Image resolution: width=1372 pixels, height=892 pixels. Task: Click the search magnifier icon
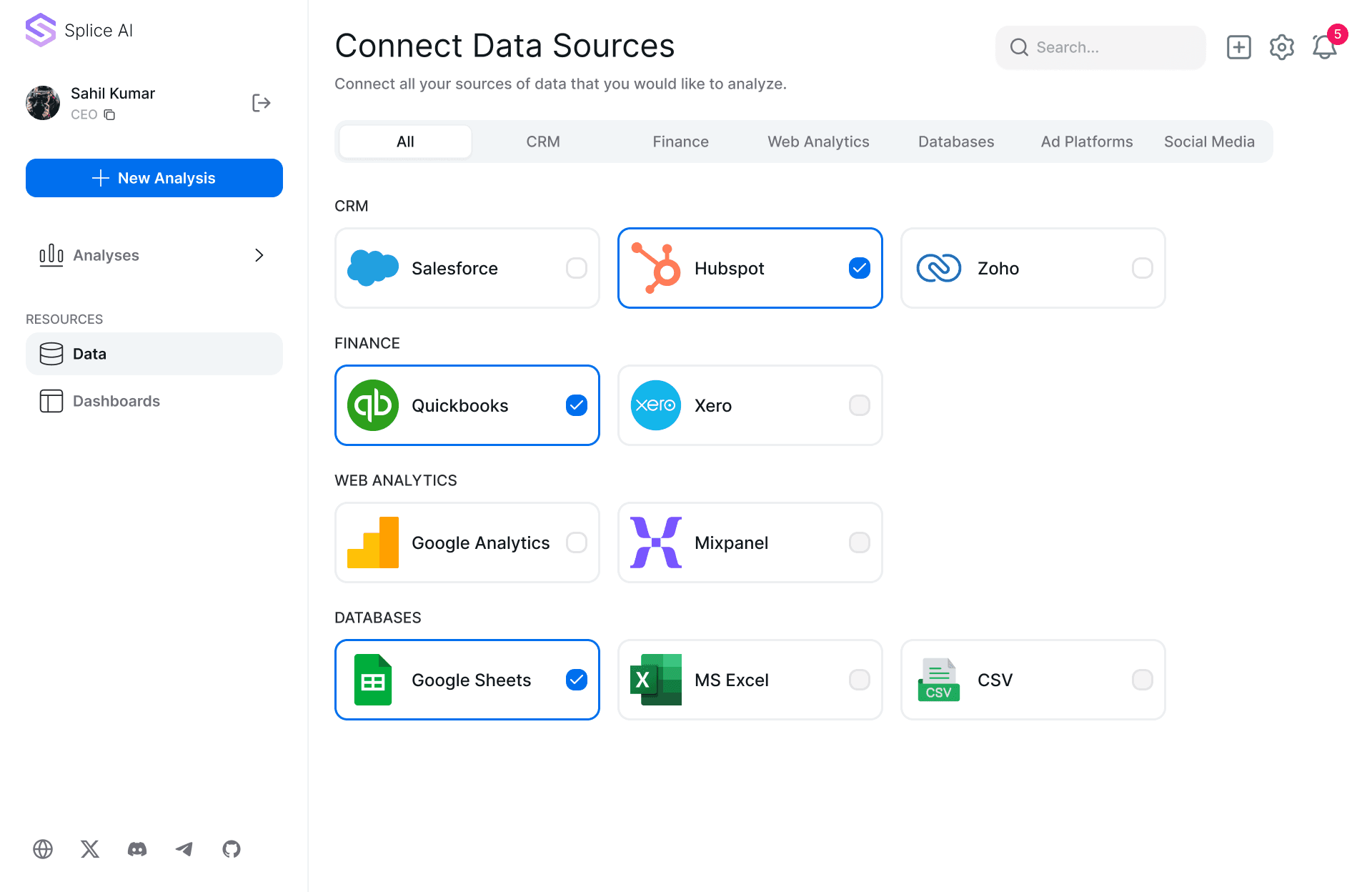[1019, 47]
